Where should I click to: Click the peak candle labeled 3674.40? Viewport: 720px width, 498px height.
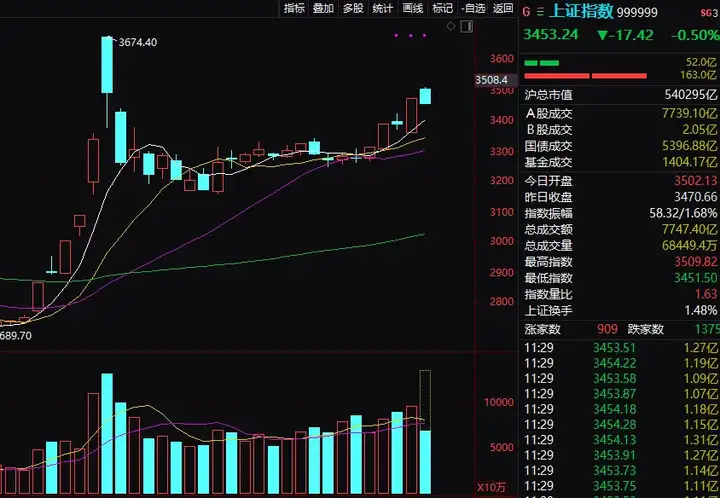(107, 65)
